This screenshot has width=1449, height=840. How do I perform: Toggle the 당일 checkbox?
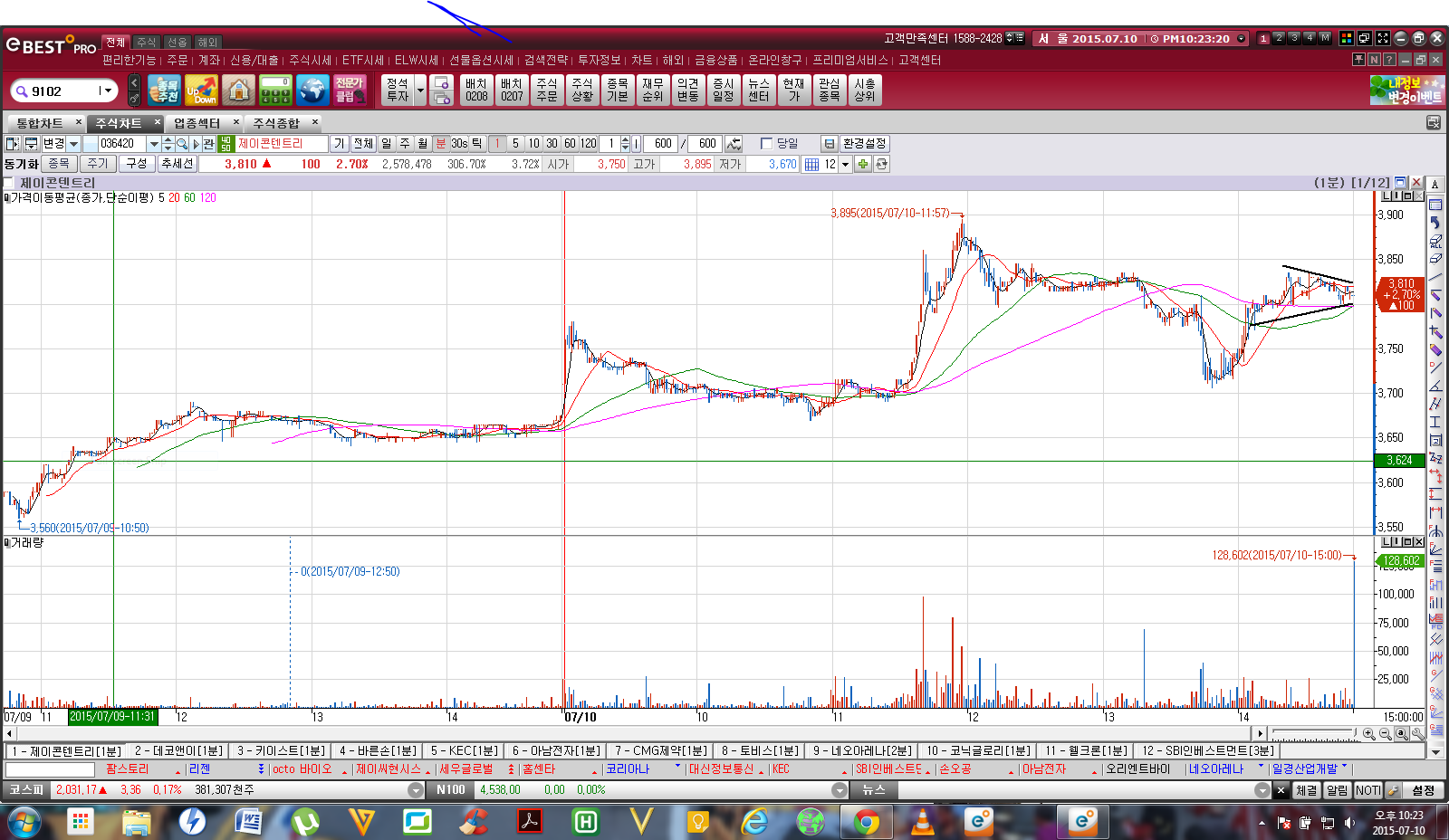point(766,144)
